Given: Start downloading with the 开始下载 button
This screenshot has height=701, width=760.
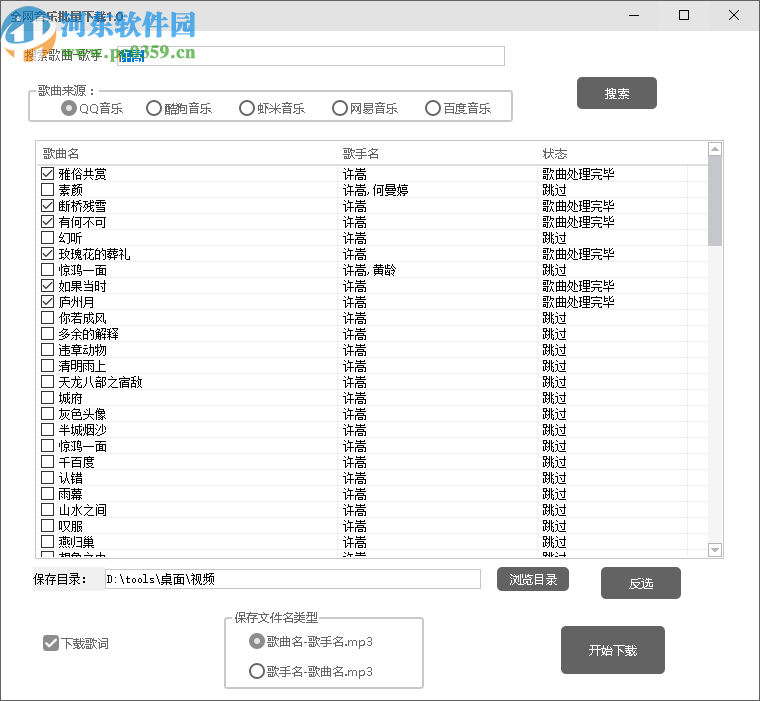Looking at the screenshot, I should point(613,650).
